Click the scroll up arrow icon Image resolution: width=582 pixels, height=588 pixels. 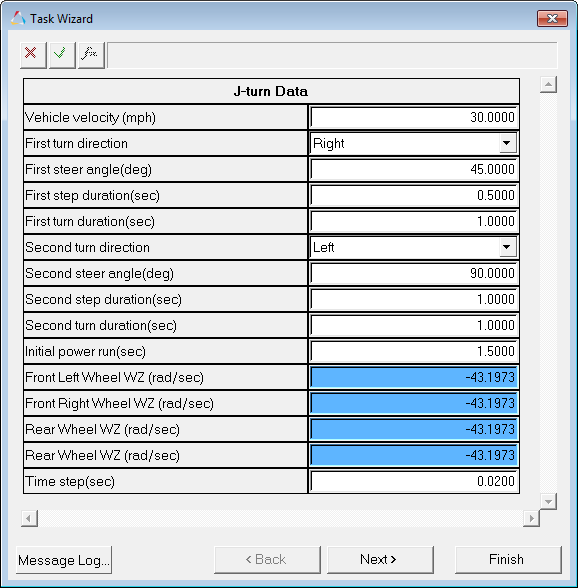click(x=548, y=84)
